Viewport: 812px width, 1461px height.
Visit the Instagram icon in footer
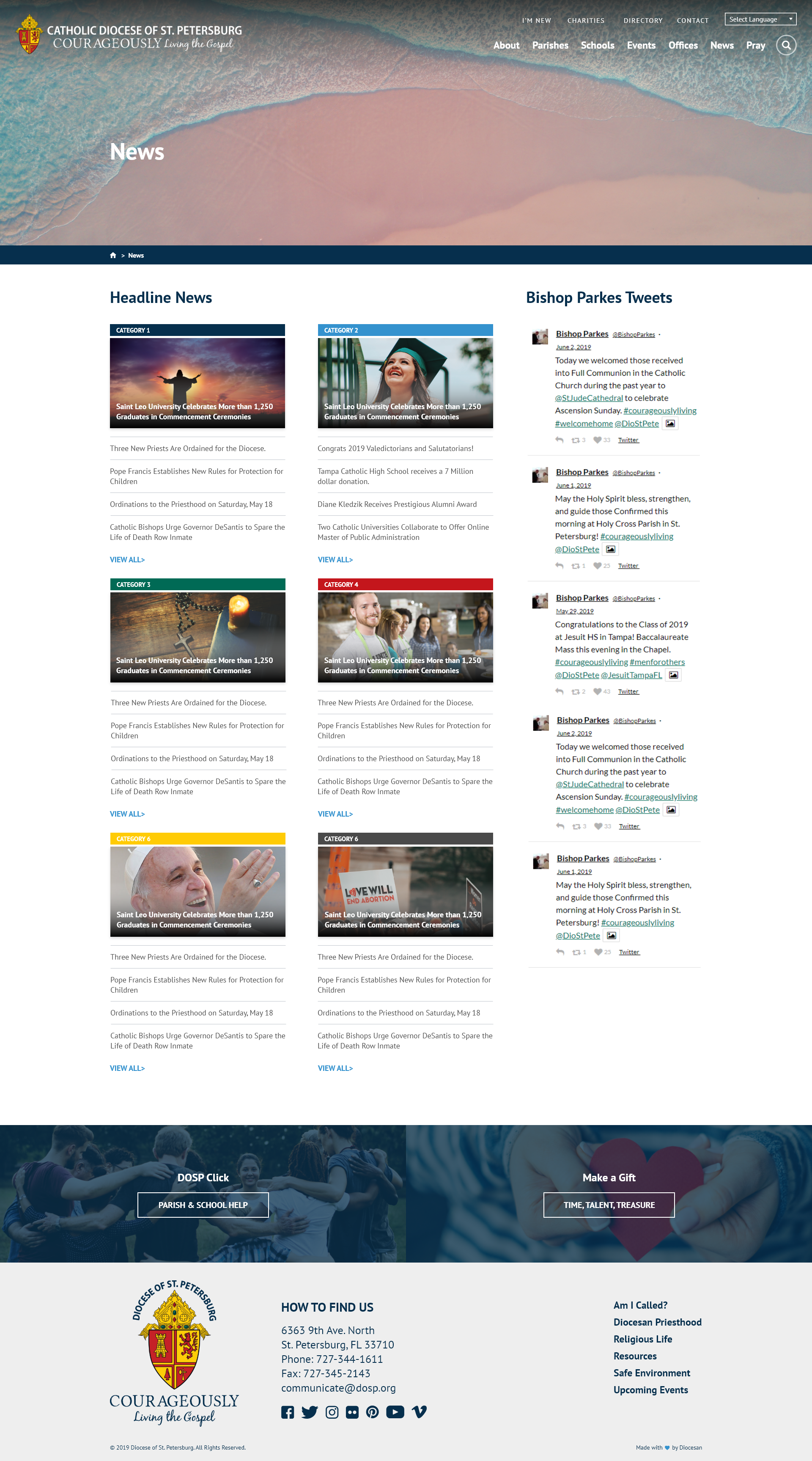[x=332, y=1412]
